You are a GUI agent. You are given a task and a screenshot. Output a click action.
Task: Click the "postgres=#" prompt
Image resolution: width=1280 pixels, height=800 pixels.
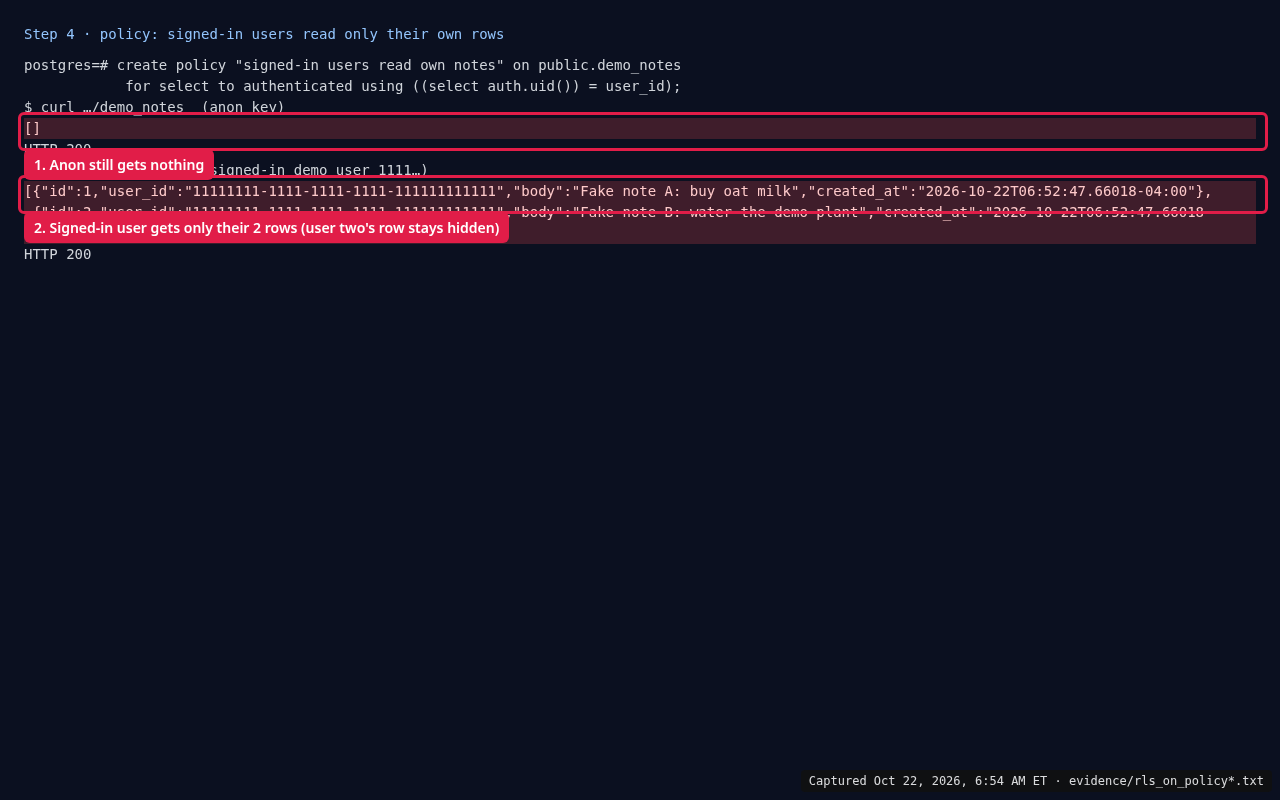click(66, 65)
